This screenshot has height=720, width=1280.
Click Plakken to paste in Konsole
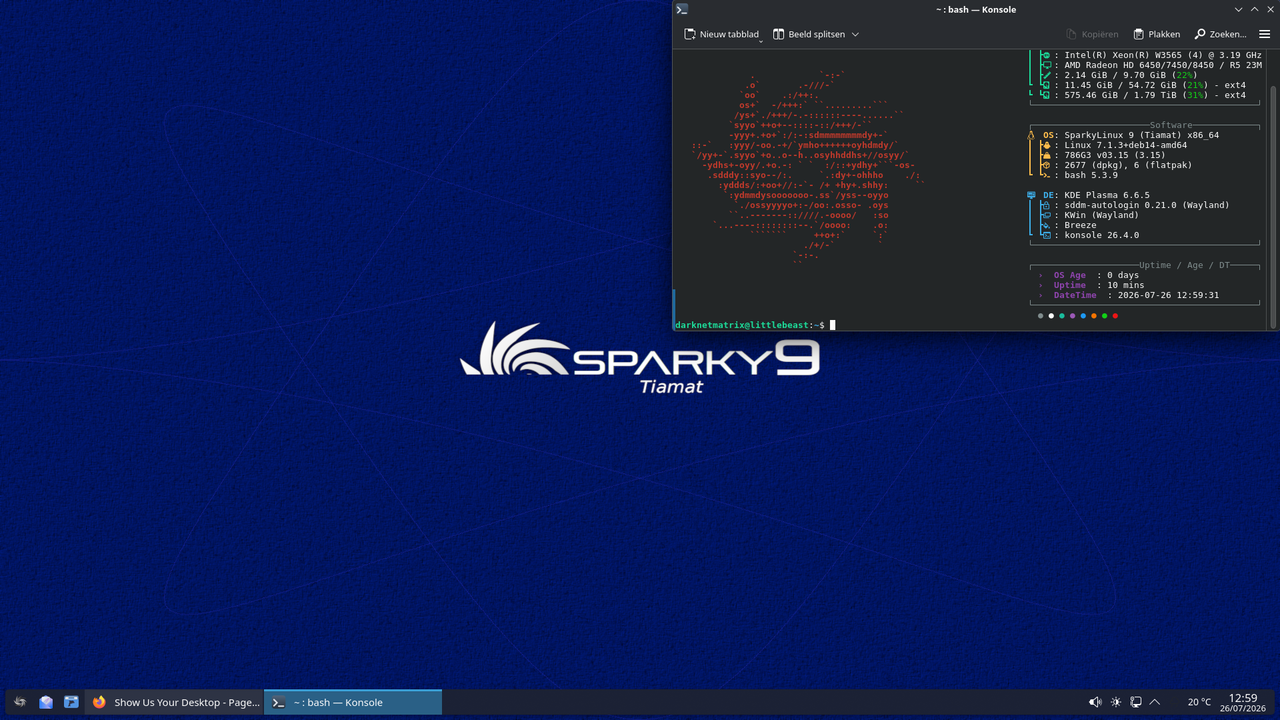point(1156,34)
